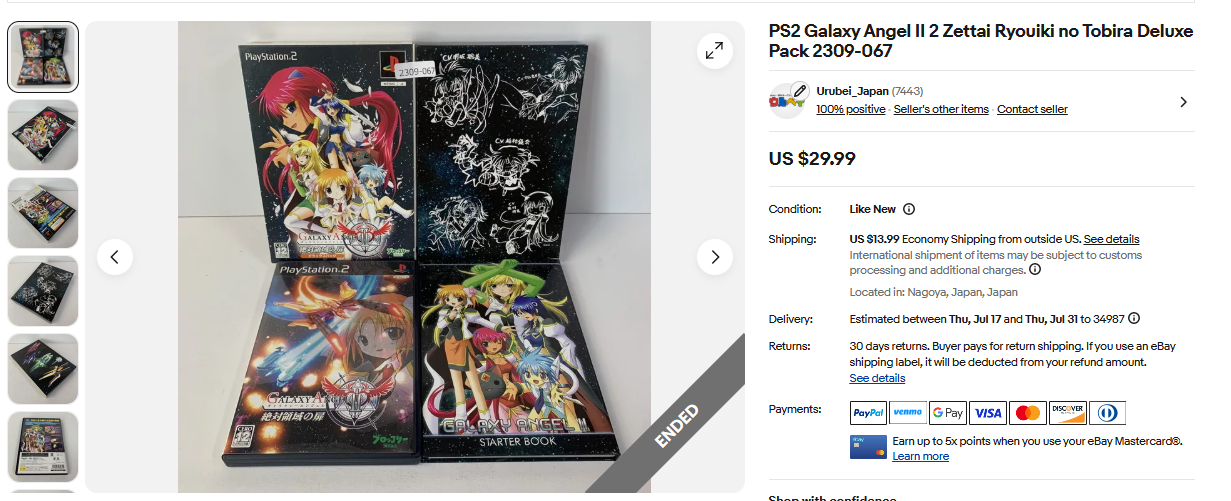Open the delivery estimate info icon

point(1134,319)
